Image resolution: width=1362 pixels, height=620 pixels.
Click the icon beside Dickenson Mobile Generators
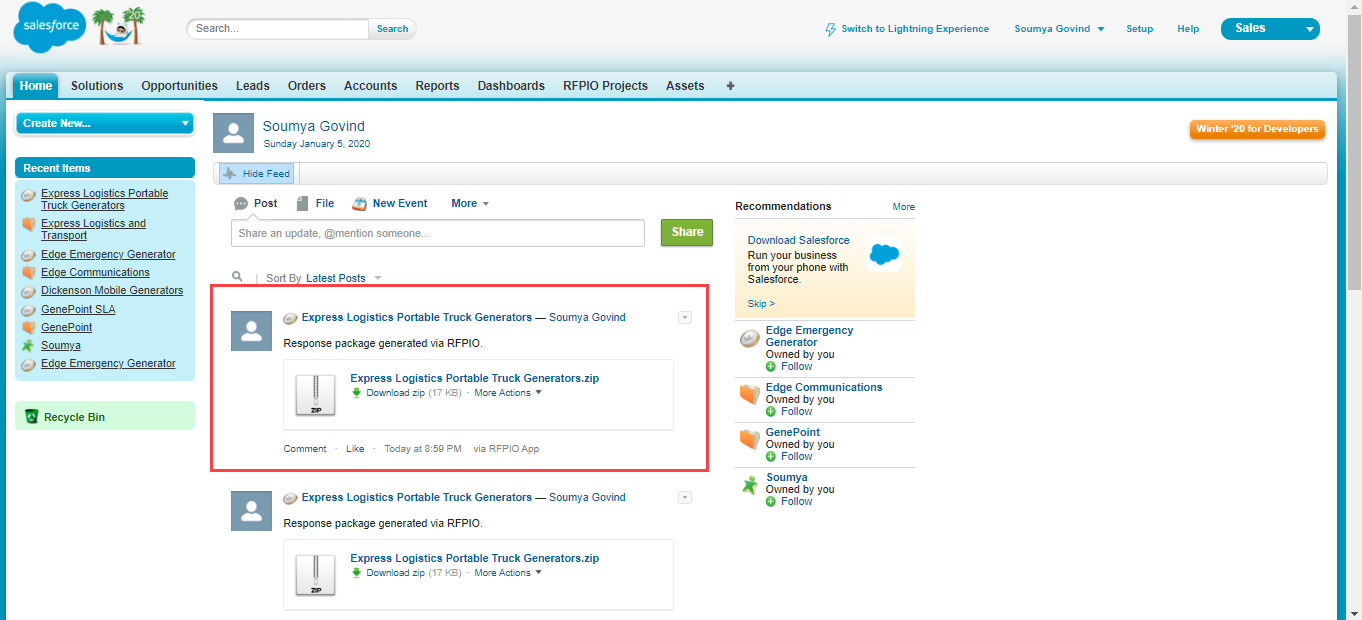point(29,291)
